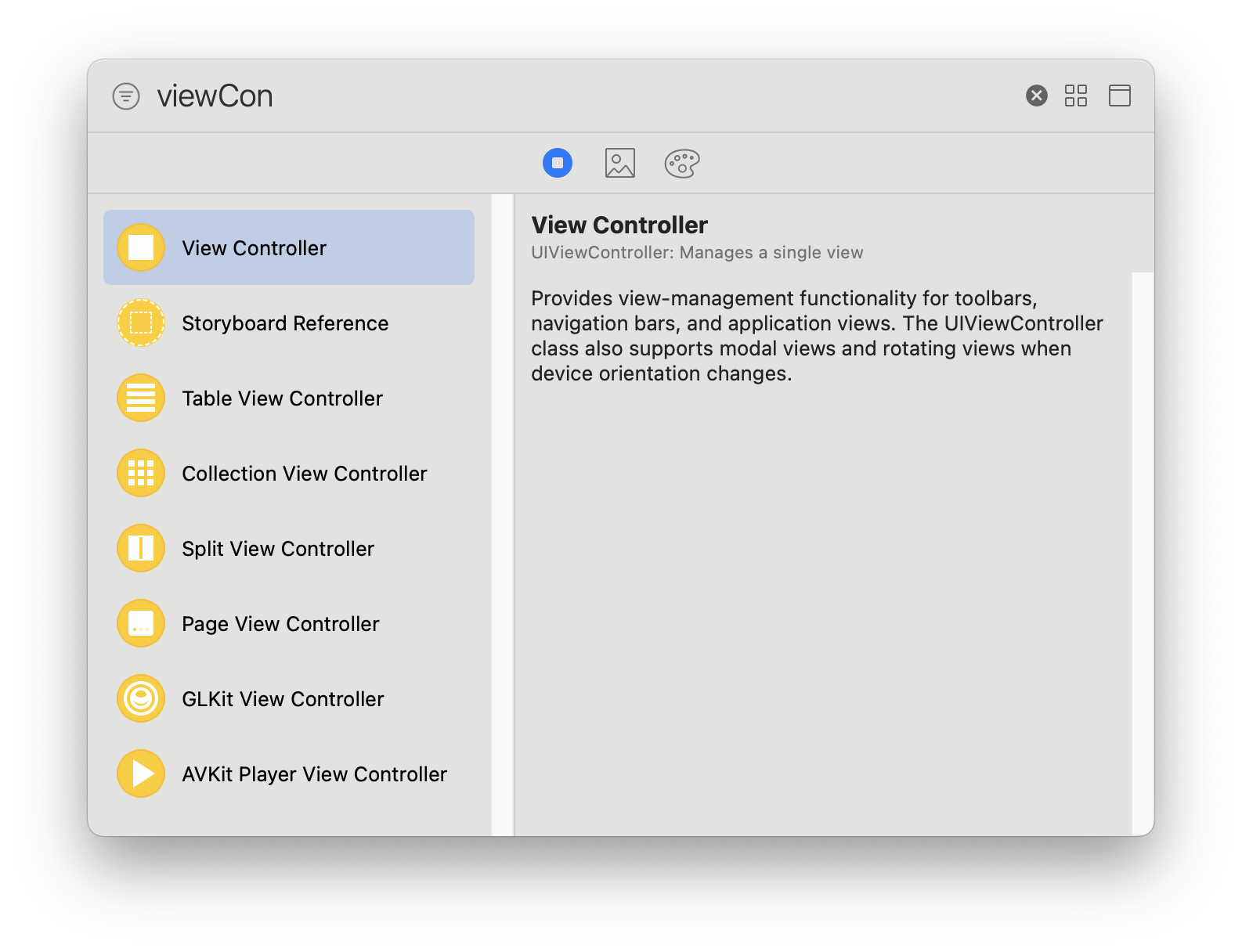Image resolution: width=1242 pixels, height=952 pixels.
Task: Open the Color palette library tab
Action: click(x=682, y=163)
